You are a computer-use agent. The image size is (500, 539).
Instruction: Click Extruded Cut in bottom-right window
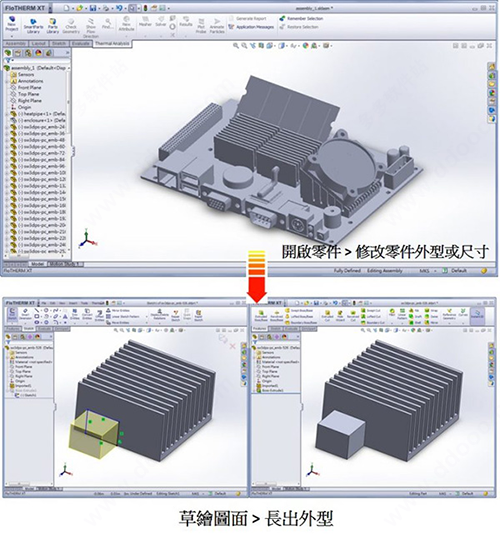[327, 315]
